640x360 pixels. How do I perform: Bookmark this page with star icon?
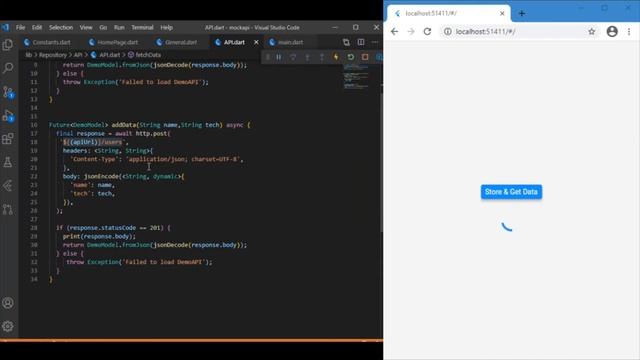click(591, 31)
